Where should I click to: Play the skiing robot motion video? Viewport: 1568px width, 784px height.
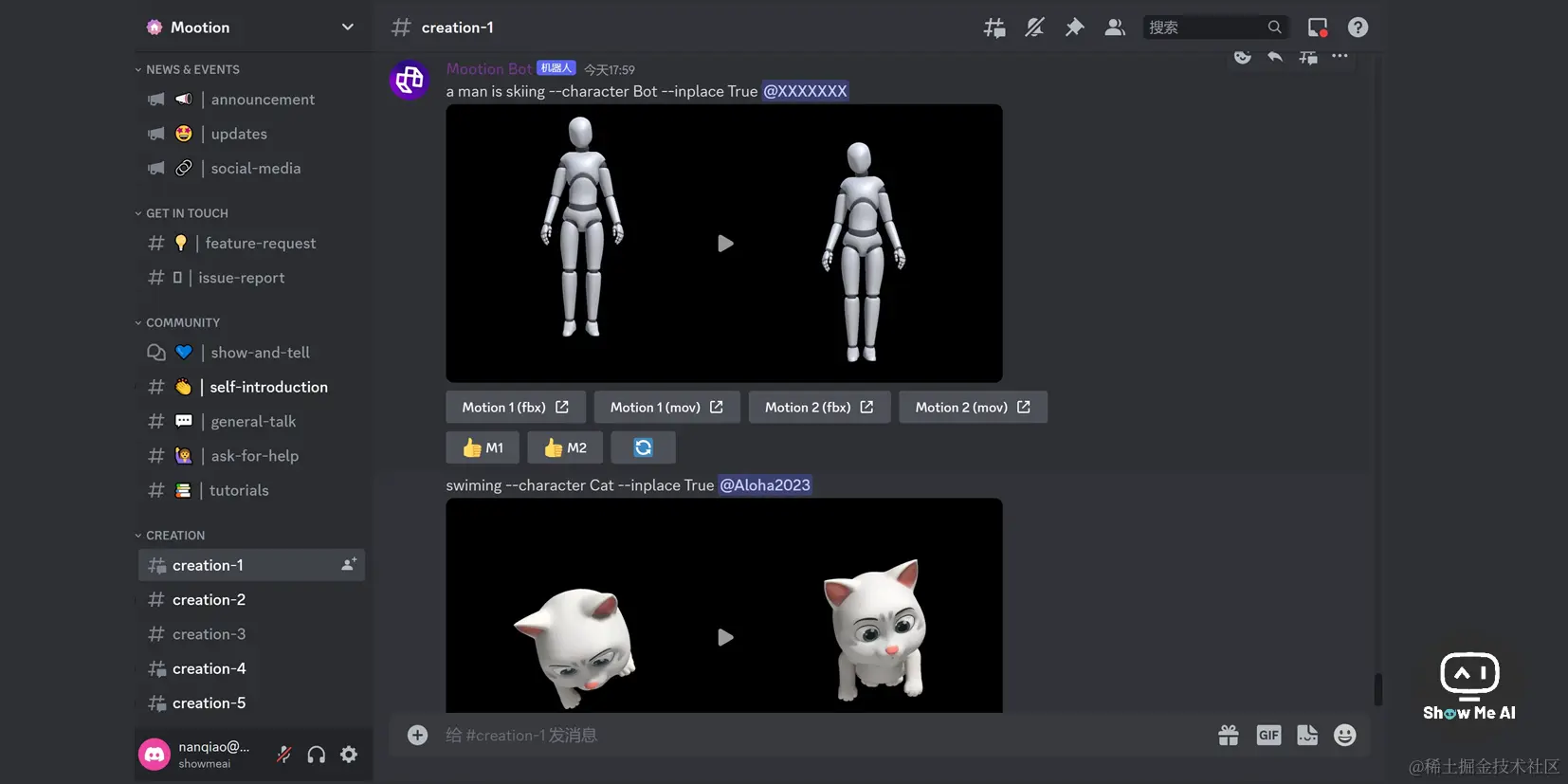point(725,244)
